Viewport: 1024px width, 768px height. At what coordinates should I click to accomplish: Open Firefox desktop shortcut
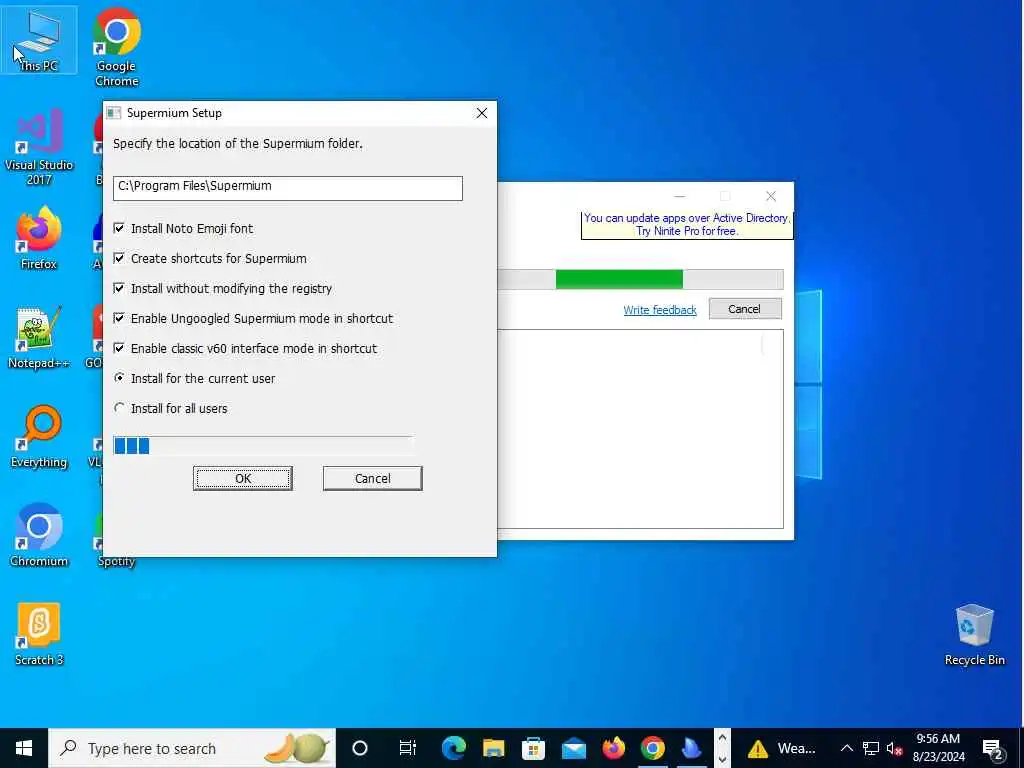click(39, 239)
